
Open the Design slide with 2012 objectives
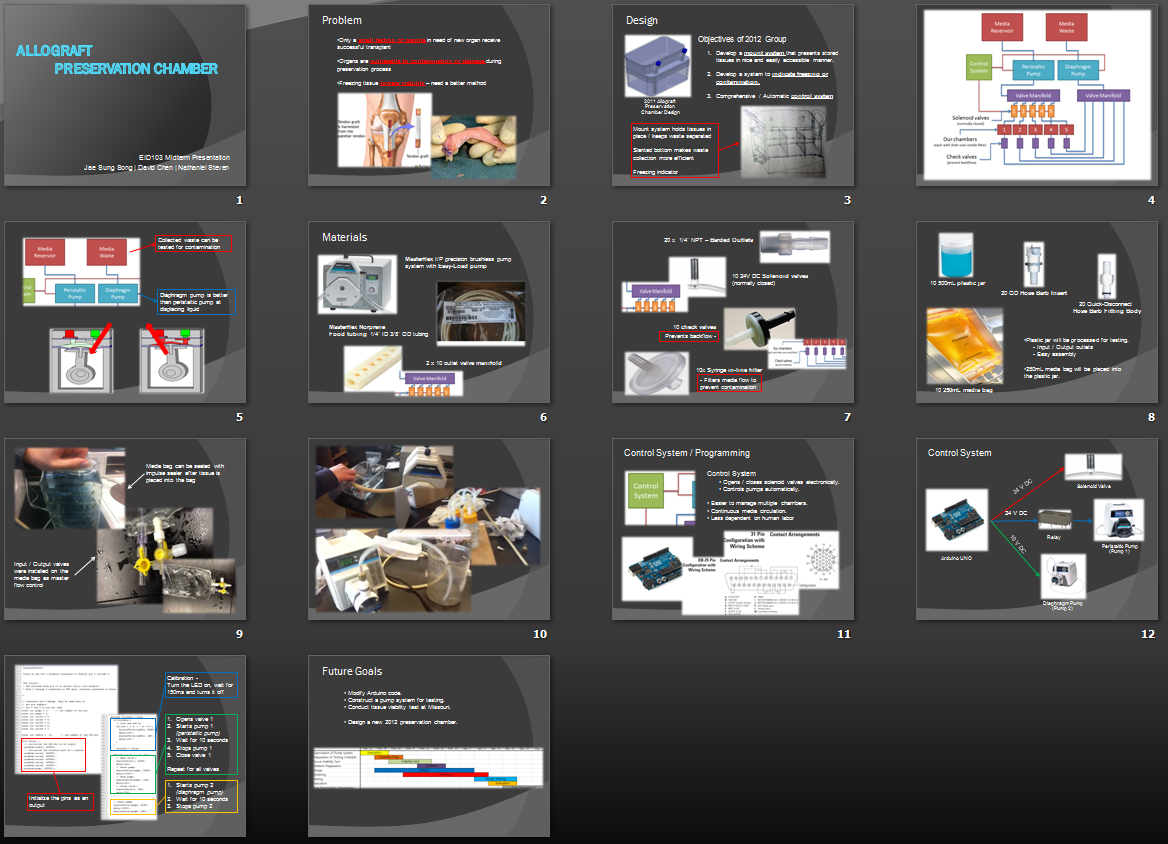pyautogui.click(x=733, y=95)
